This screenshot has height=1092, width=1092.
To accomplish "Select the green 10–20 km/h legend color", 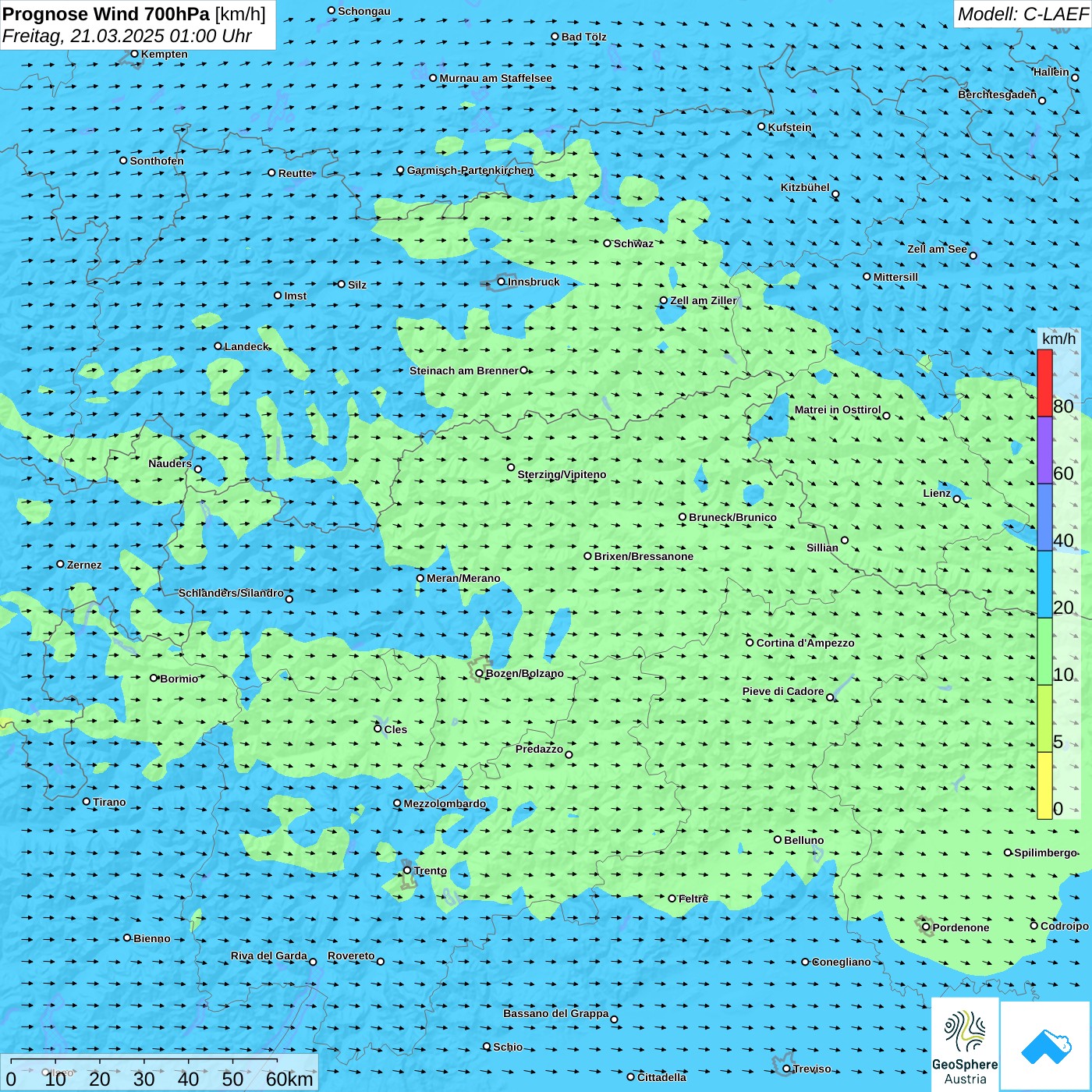I will coord(1044,651).
